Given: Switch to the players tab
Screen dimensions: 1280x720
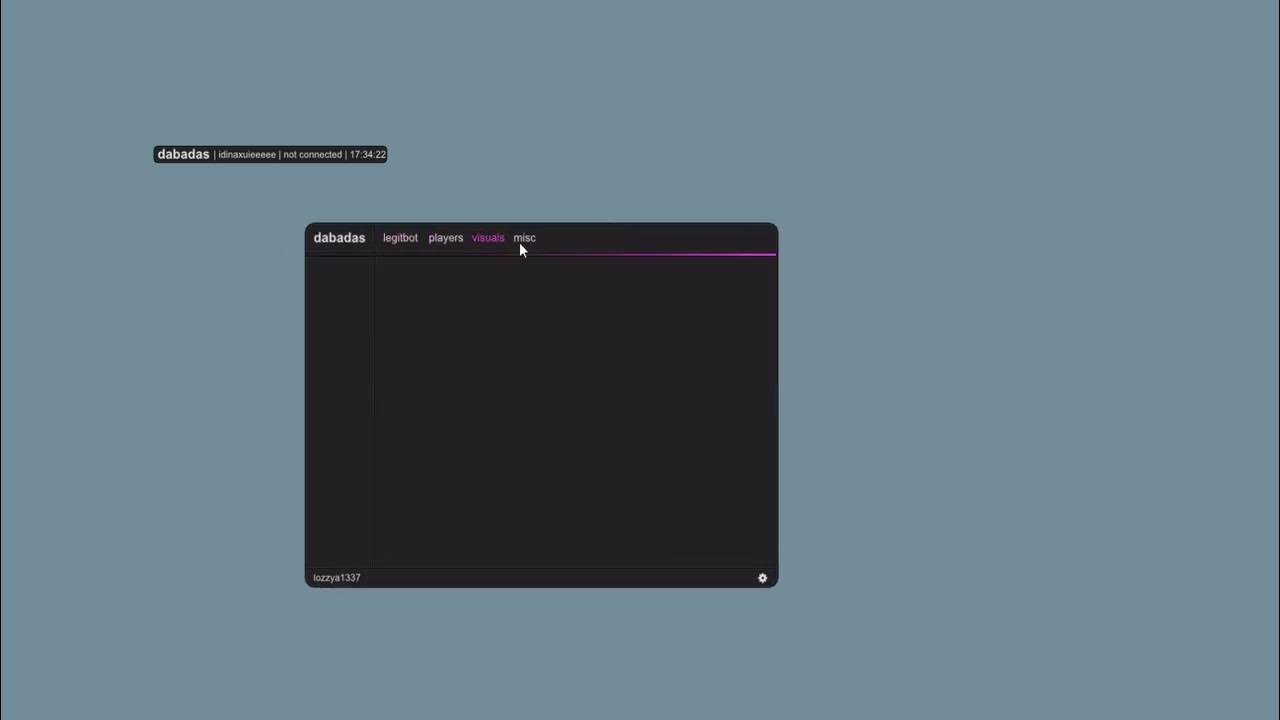Looking at the screenshot, I should [446, 238].
